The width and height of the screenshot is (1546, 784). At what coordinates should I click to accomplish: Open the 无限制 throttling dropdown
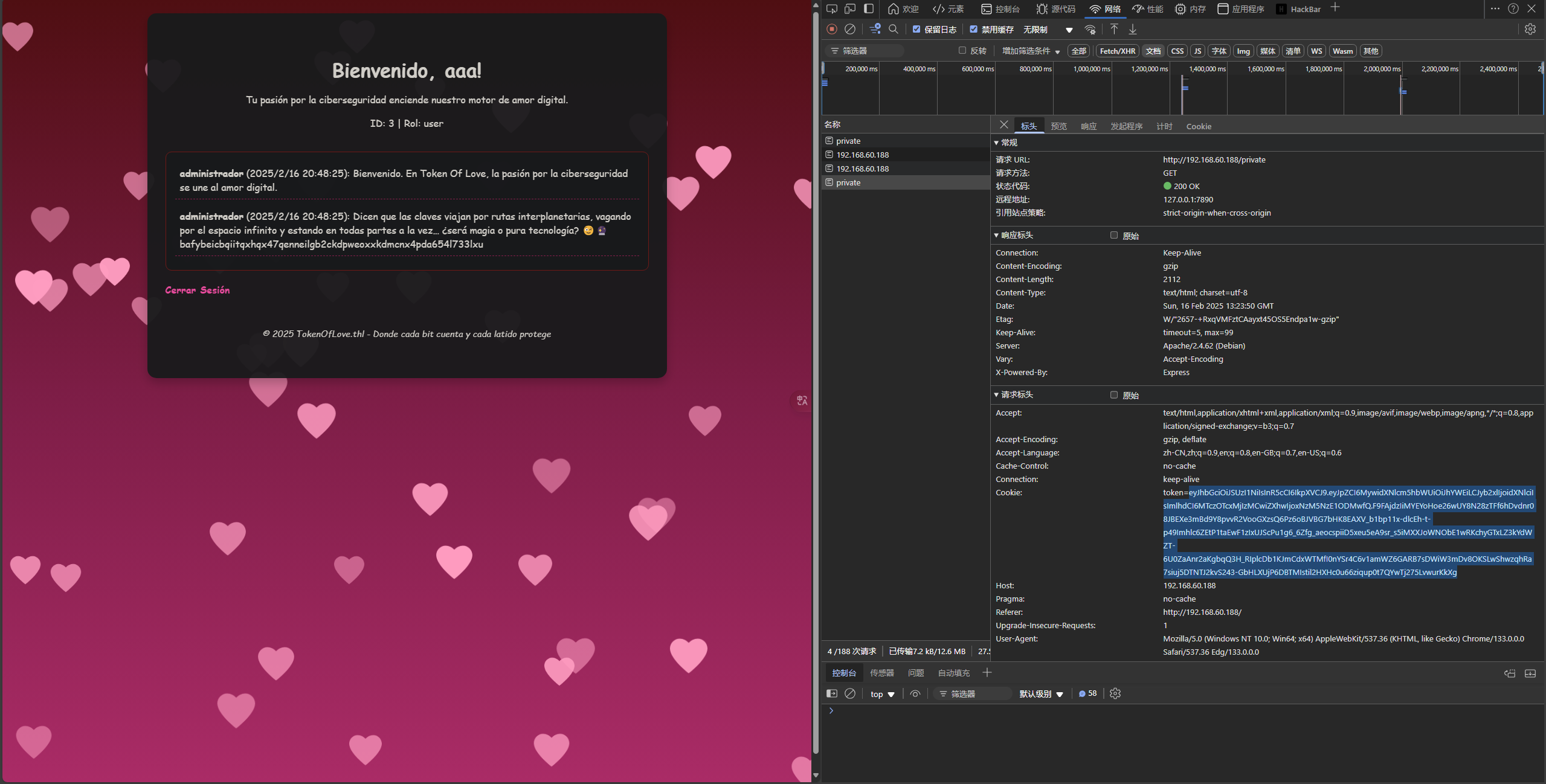[1048, 30]
